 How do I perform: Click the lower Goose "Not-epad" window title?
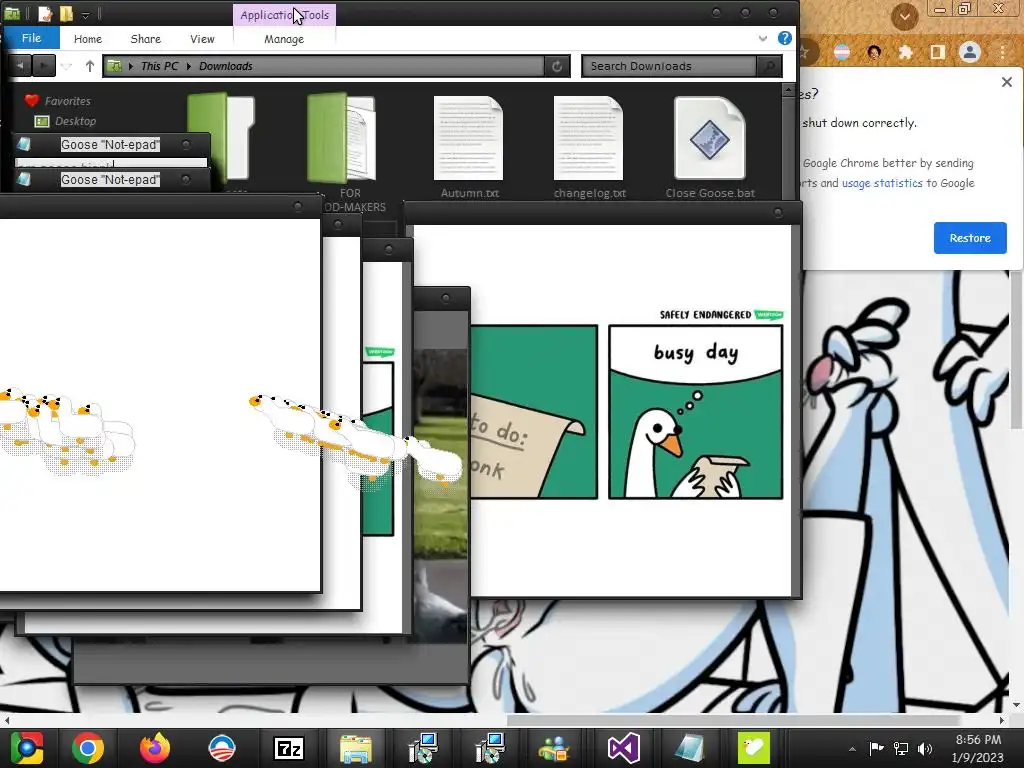(x=110, y=180)
